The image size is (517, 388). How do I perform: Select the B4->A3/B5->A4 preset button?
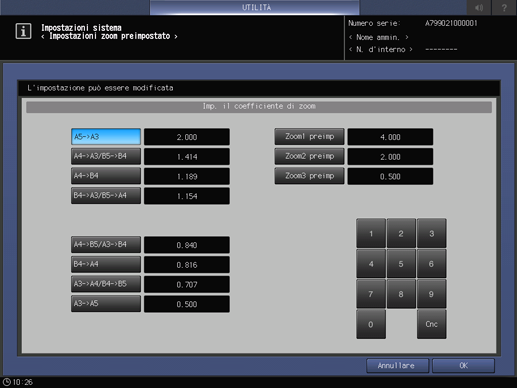tap(106, 196)
